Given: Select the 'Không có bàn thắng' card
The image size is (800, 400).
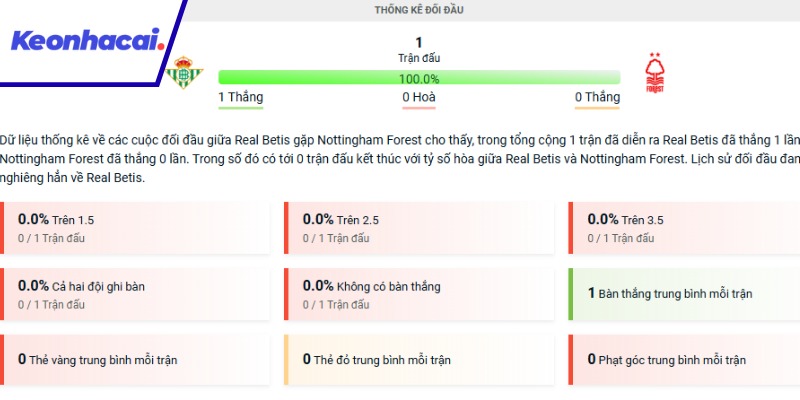Looking at the screenshot, I should tap(419, 293).
